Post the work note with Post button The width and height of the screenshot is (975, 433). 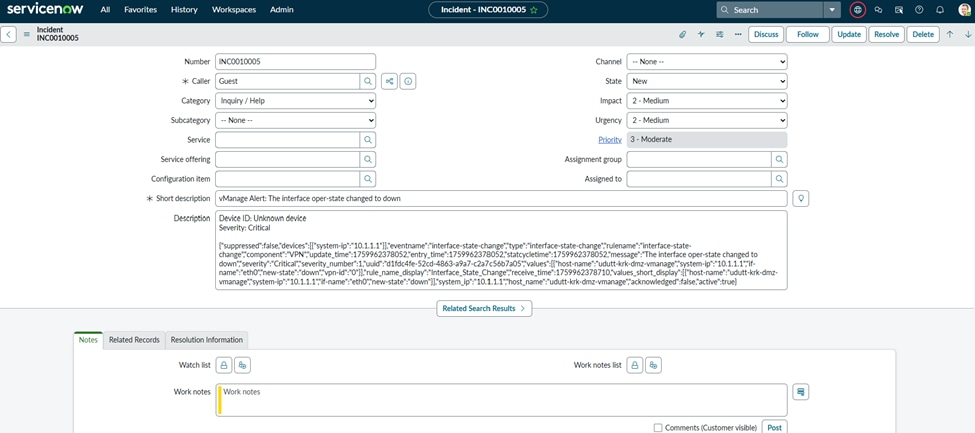pos(774,427)
